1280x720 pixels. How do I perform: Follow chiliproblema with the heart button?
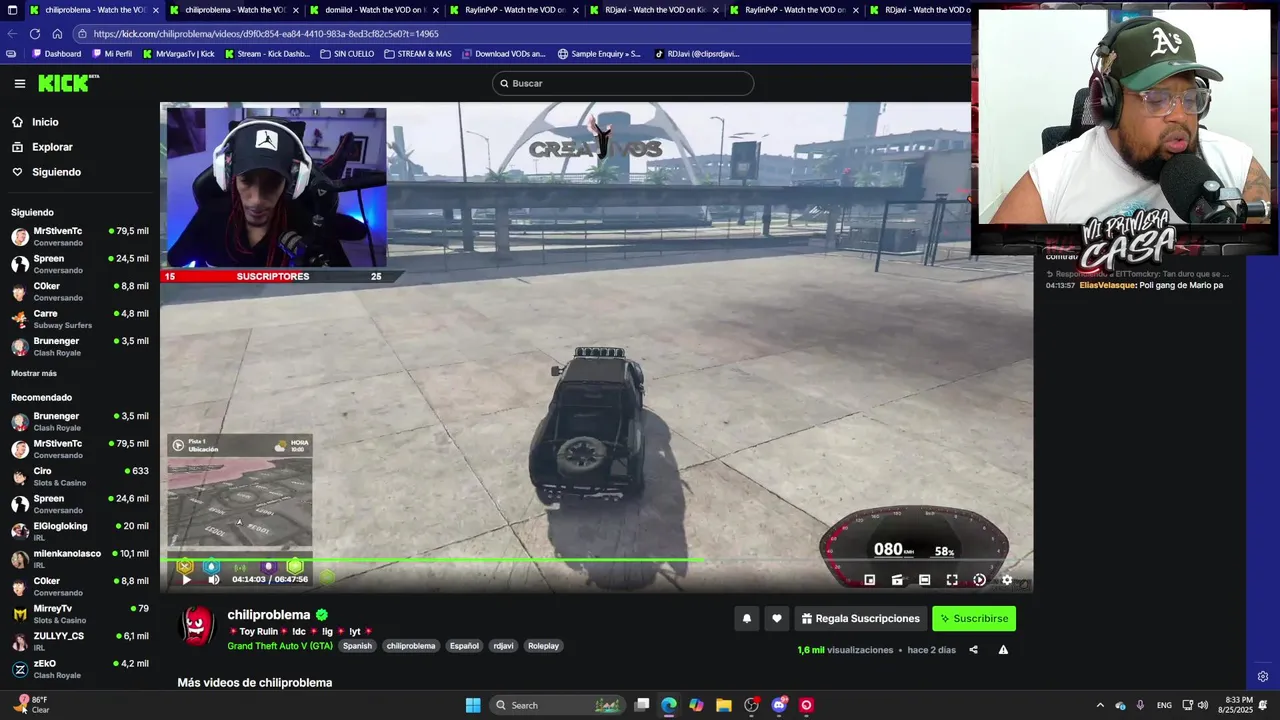777,619
